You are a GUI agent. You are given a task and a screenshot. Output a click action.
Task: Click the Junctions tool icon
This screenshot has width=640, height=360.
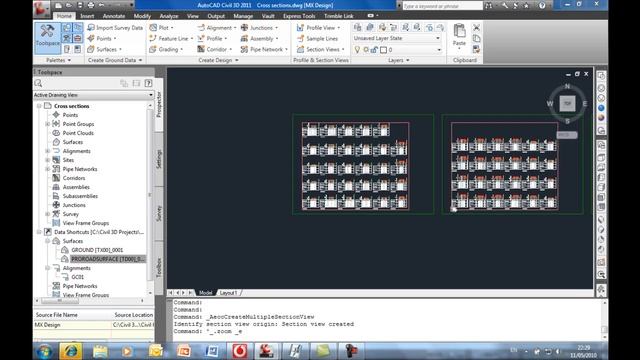pyautogui.click(x=244, y=27)
